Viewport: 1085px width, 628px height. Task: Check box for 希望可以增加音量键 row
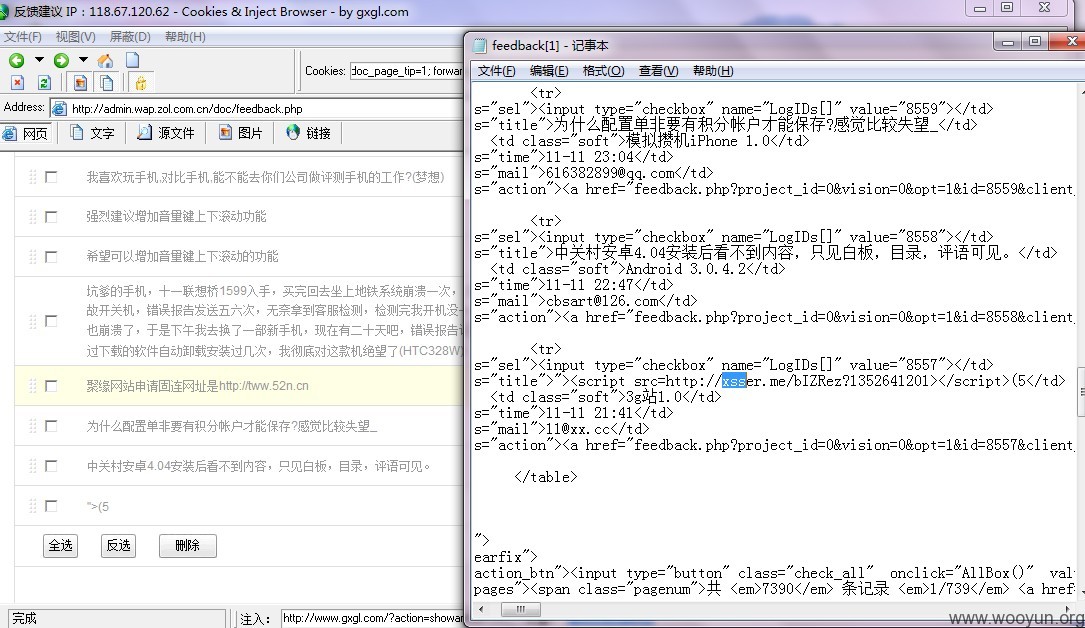[x=51, y=257]
